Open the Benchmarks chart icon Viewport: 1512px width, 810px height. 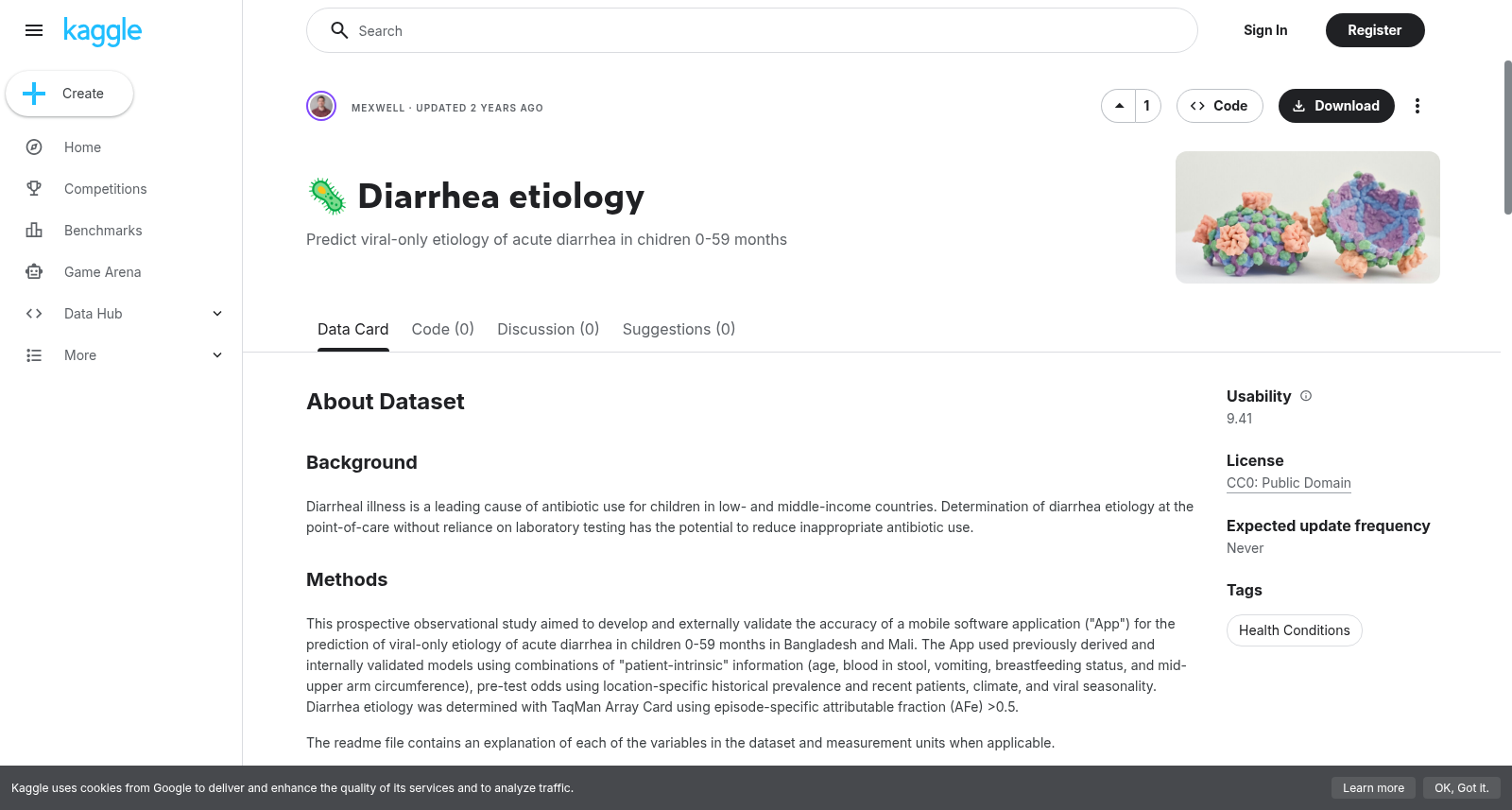(34, 231)
